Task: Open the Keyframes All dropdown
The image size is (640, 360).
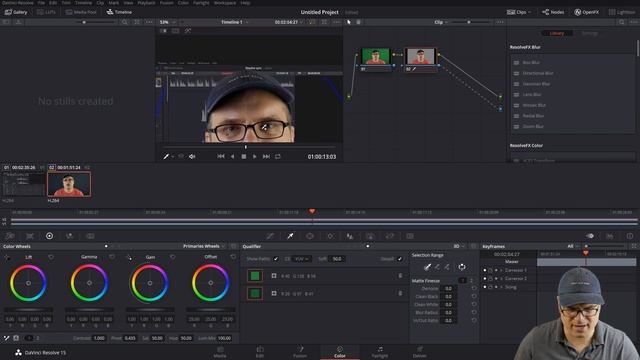Action: [x=572, y=246]
